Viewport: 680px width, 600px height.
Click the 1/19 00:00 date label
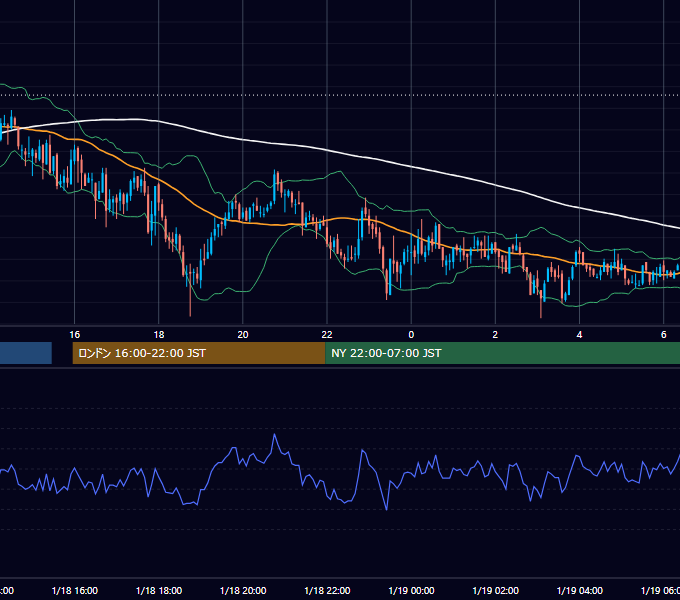[411, 590]
